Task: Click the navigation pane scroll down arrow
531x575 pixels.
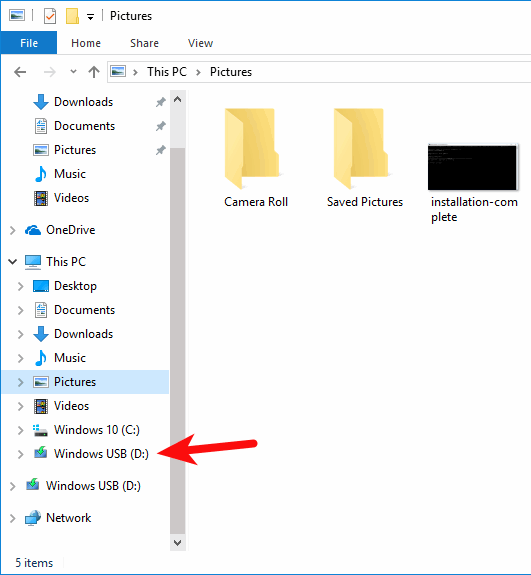Action: [x=177, y=542]
